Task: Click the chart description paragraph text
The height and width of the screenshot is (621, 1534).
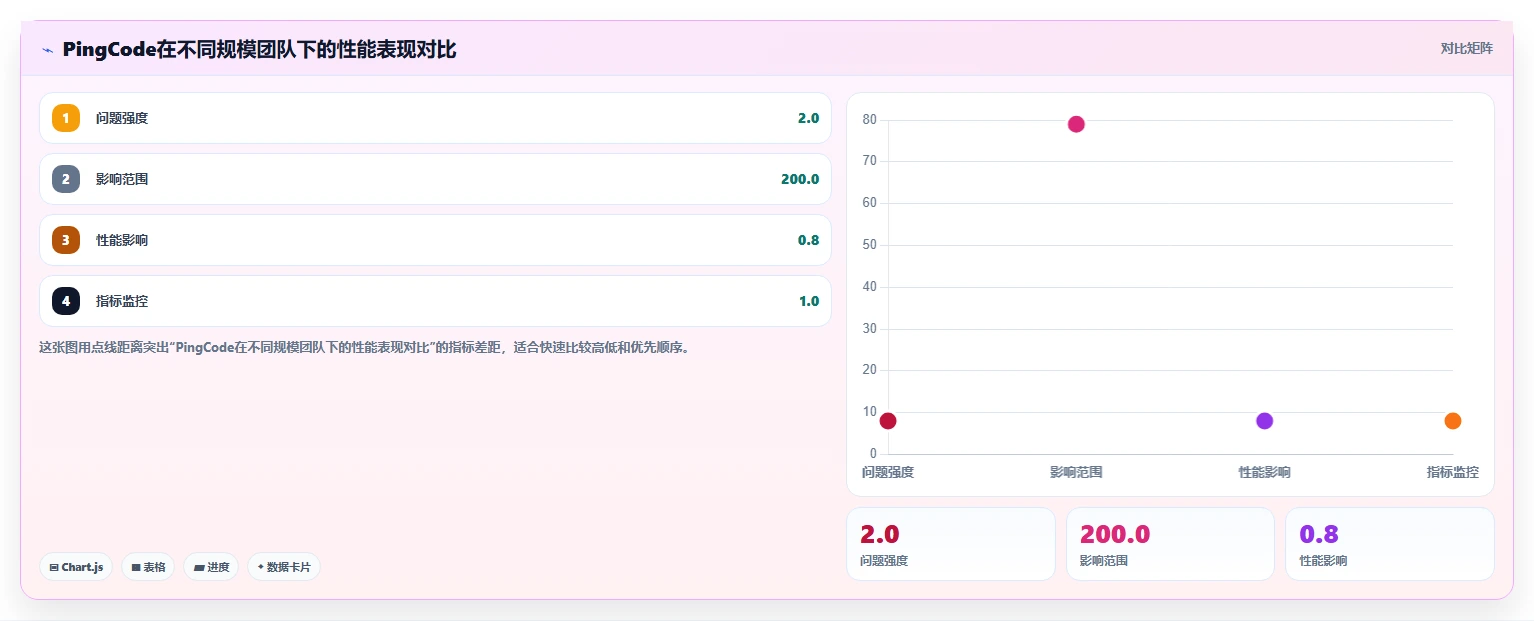Action: (364, 348)
